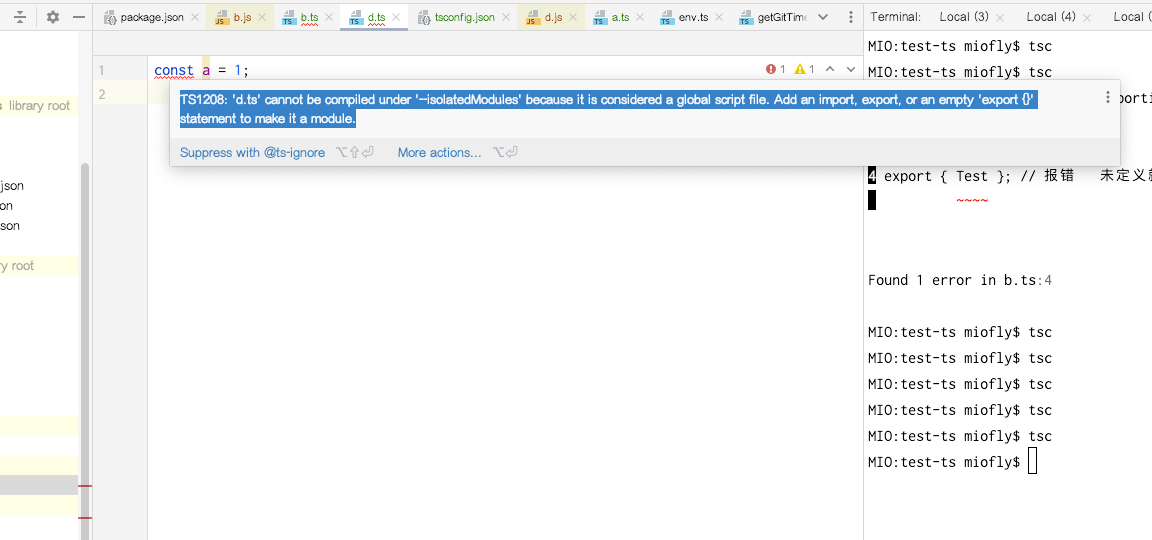Image resolution: width=1152 pixels, height=540 pixels.
Task: Jump to previous highlighted error arrow
Action: (x=830, y=70)
